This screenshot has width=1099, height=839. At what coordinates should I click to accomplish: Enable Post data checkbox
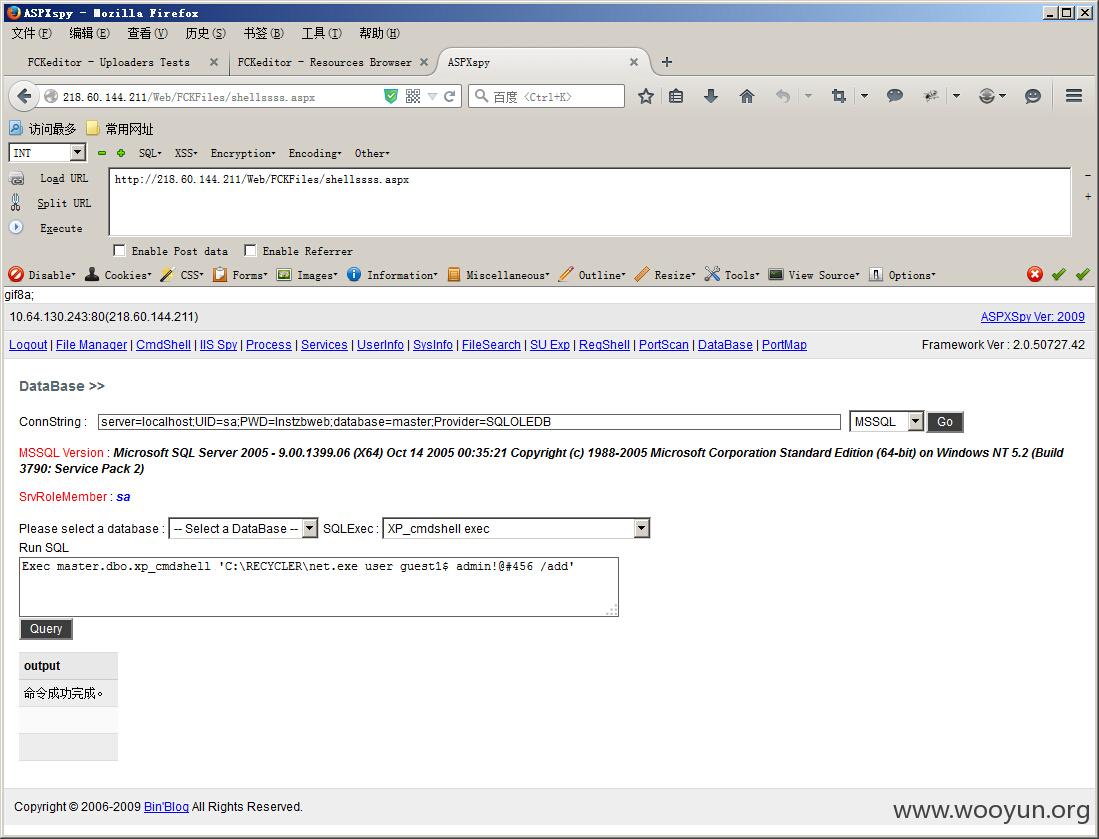[x=119, y=250]
